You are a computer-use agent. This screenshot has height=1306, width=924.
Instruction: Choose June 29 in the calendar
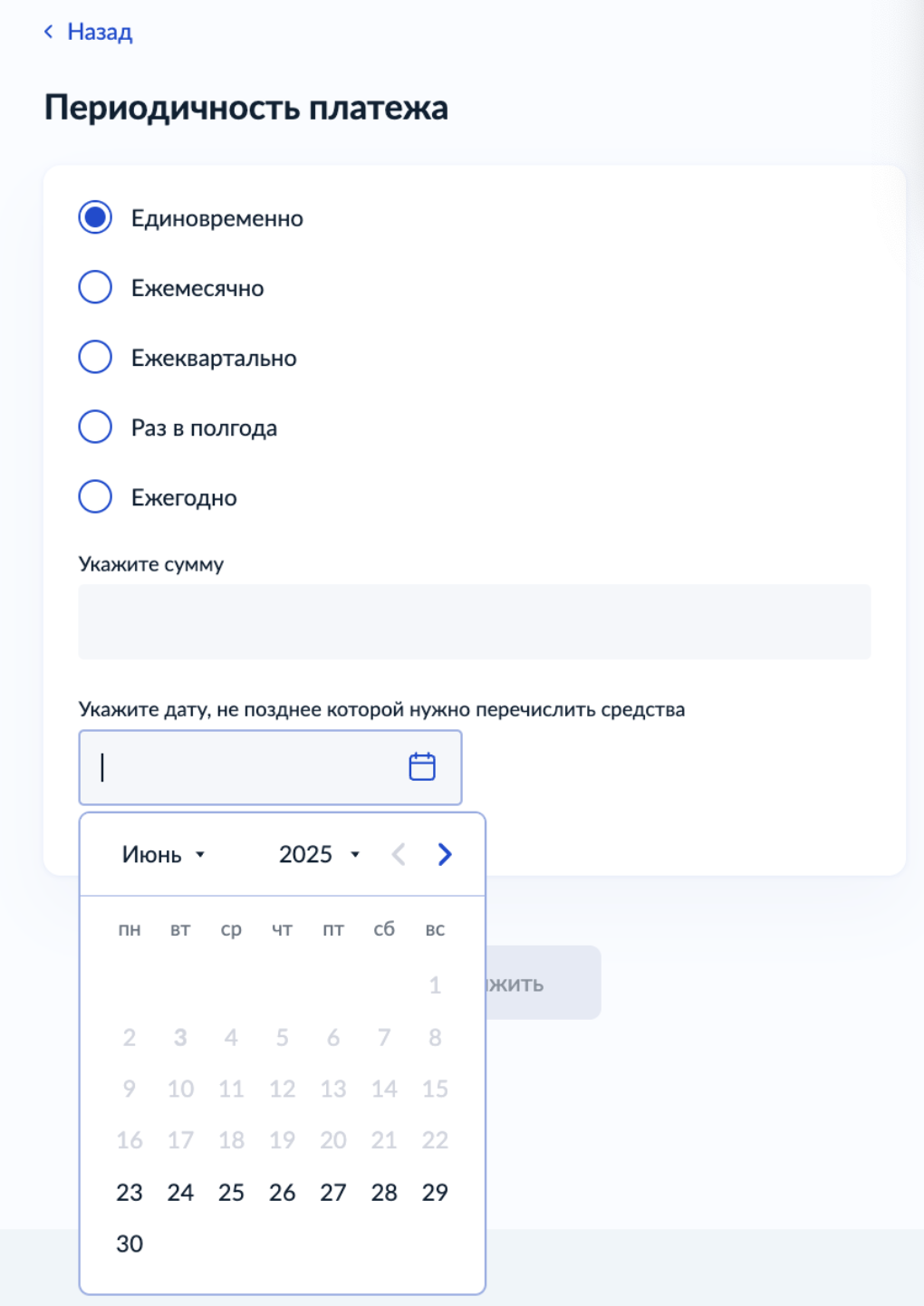click(435, 1192)
